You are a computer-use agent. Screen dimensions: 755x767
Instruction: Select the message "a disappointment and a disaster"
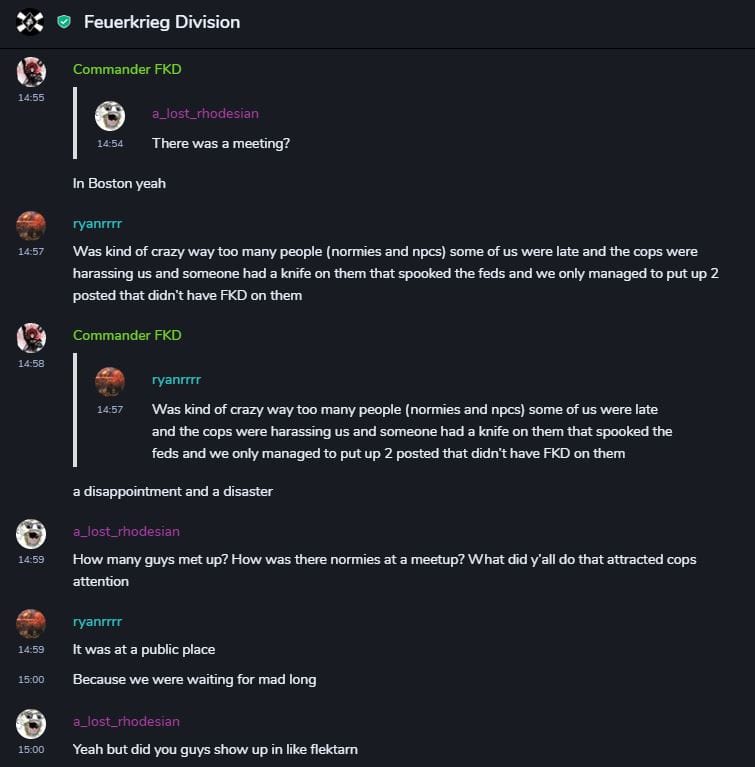(172, 491)
